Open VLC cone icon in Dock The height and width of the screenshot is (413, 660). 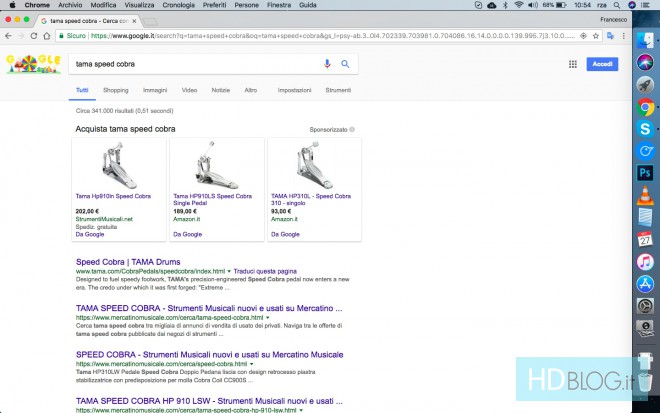[645, 195]
